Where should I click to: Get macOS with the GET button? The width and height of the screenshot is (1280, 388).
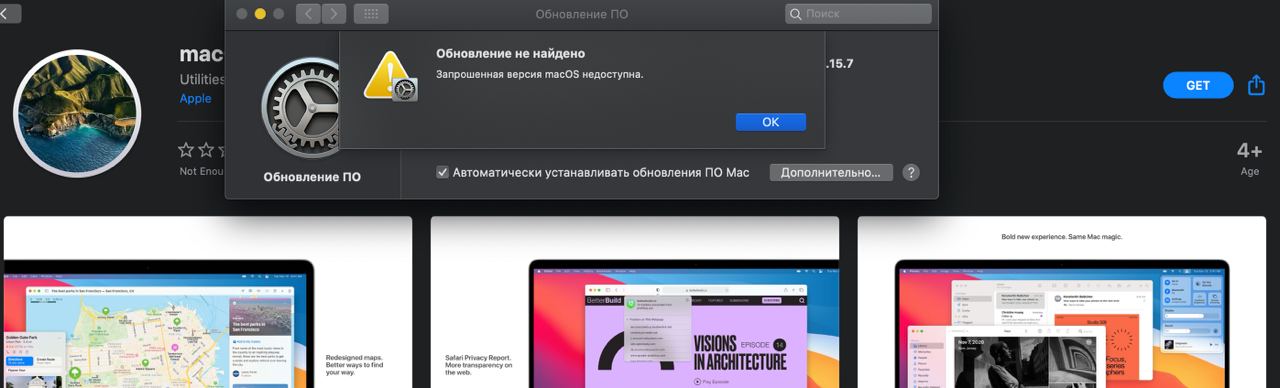pyautogui.click(x=1198, y=85)
